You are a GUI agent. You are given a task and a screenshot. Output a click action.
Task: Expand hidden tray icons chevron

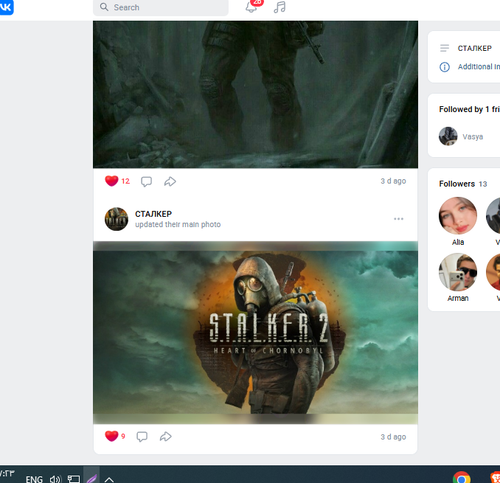[109, 480]
